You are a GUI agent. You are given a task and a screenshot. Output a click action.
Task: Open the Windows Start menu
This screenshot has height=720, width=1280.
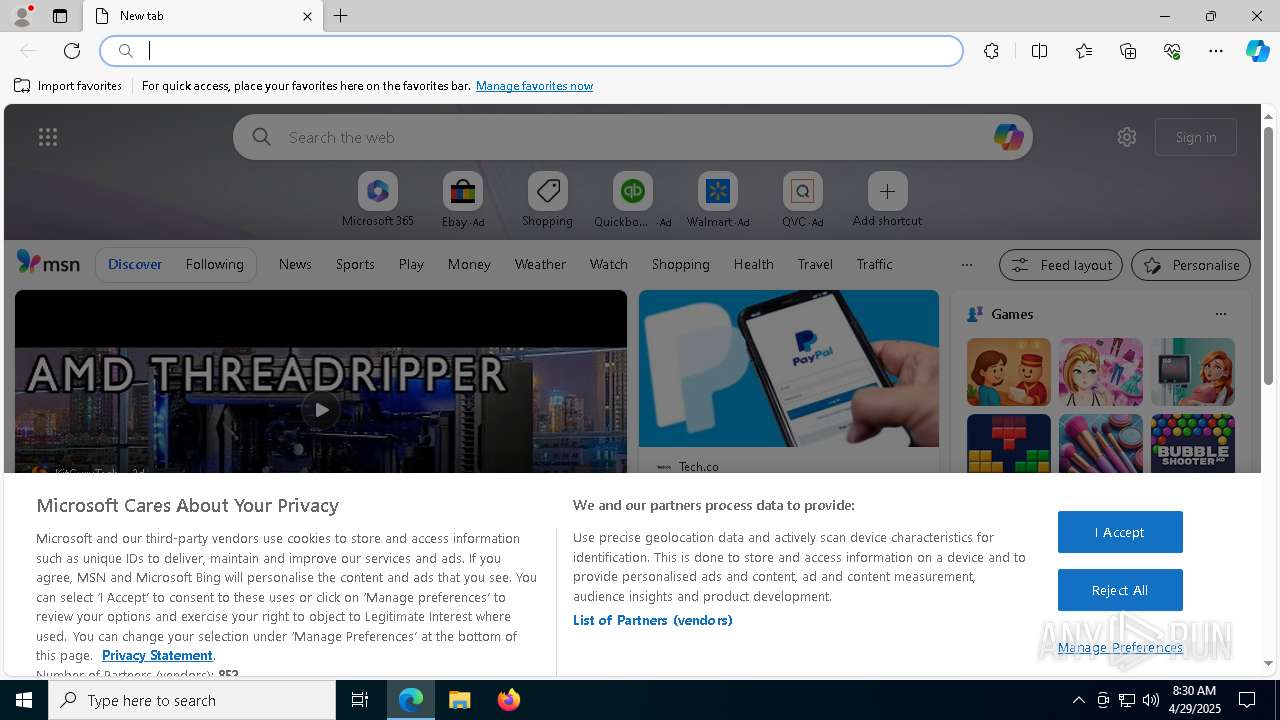click(24, 700)
